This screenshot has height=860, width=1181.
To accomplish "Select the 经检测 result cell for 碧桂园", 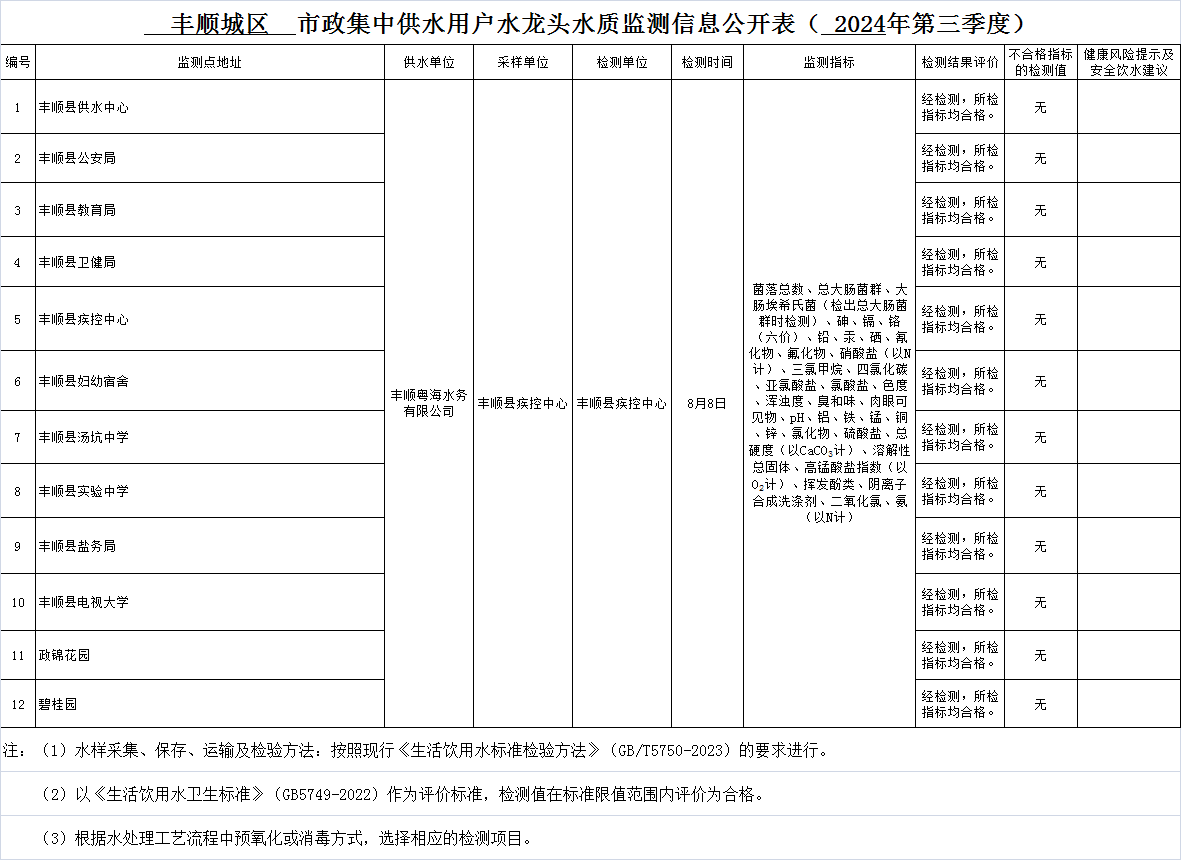I will [x=960, y=704].
